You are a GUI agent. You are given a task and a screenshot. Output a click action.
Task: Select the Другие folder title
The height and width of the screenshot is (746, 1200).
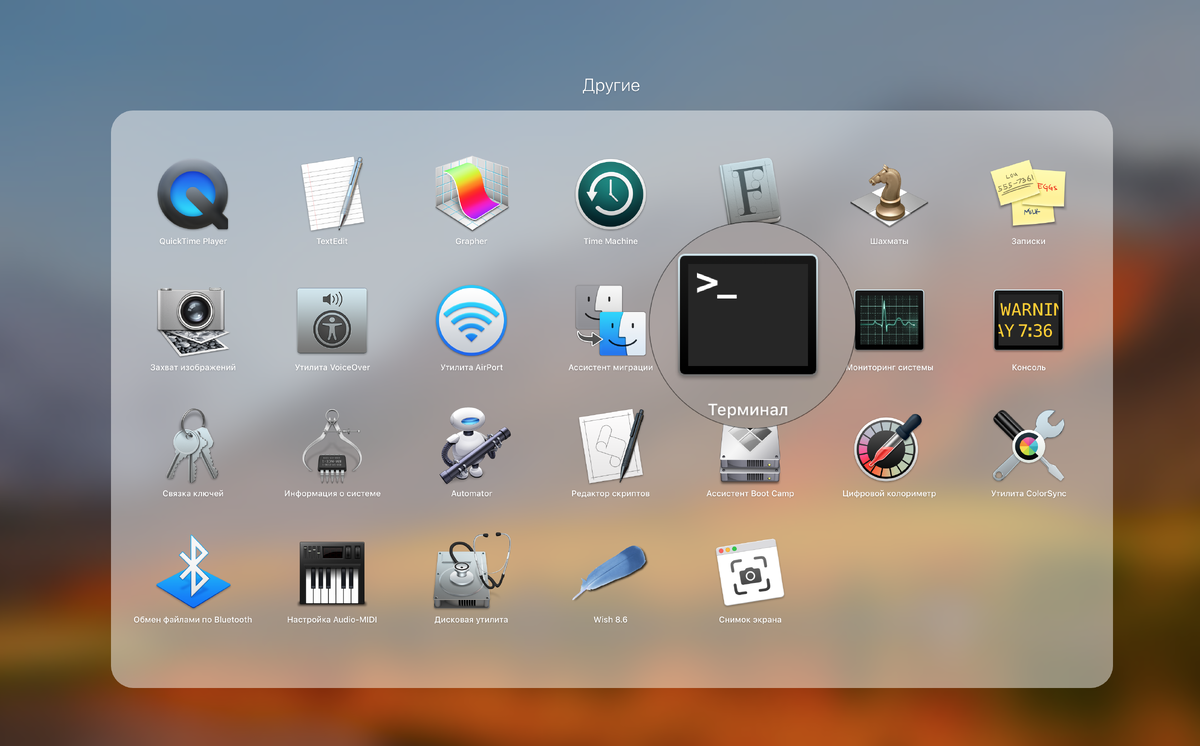point(611,85)
